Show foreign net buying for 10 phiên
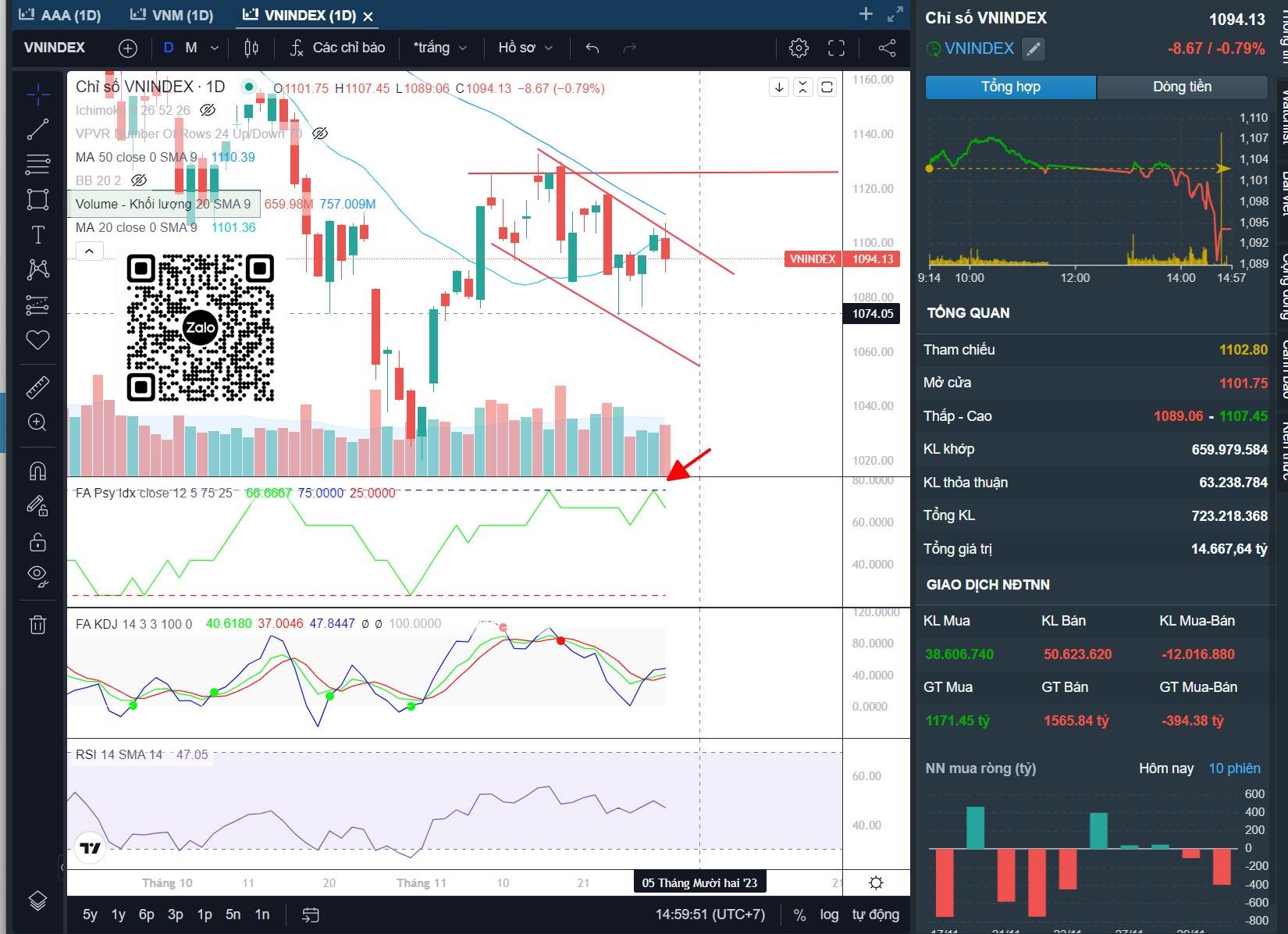1288x934 pixels. point(1234,768)
